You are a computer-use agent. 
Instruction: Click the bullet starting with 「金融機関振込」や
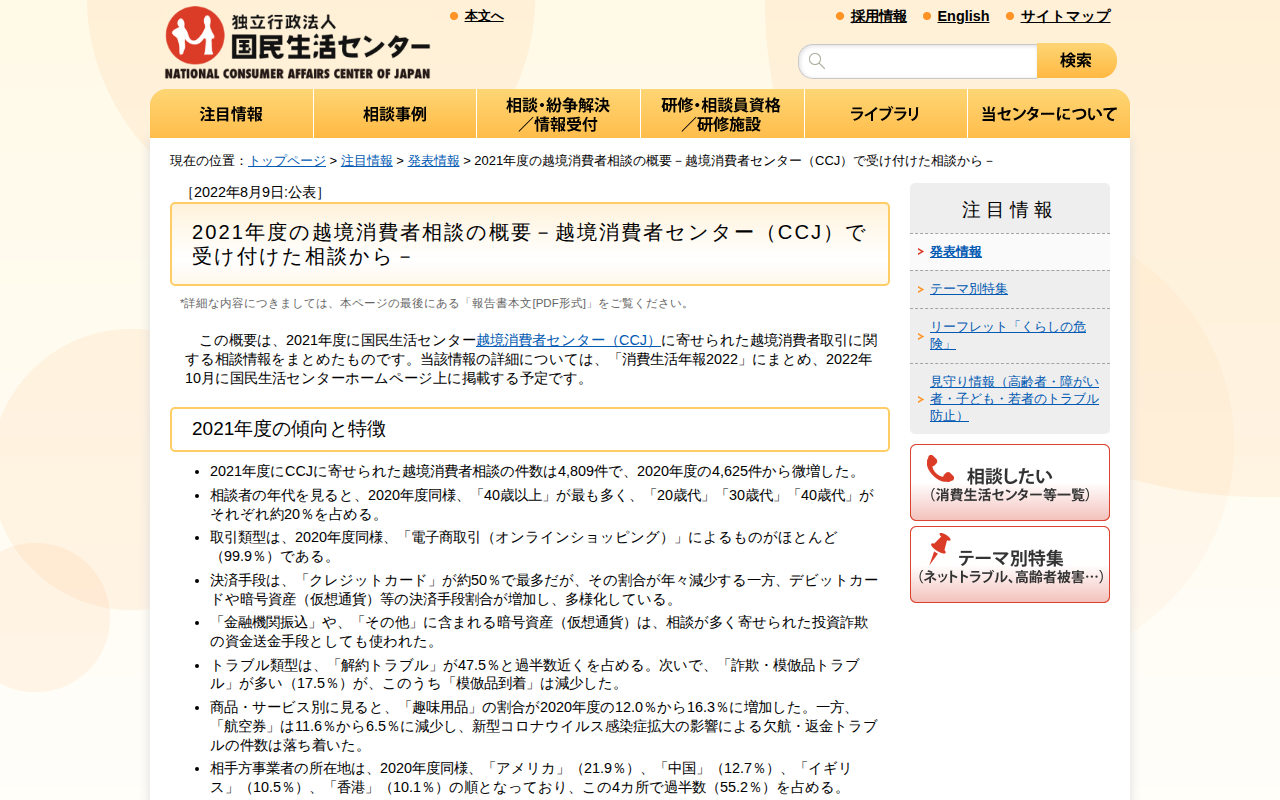pos(539,632)
